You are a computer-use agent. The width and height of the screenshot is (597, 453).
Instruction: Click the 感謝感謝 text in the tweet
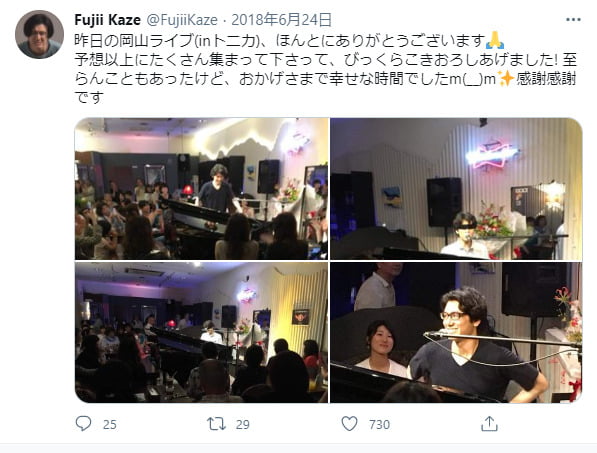(546, 79)
